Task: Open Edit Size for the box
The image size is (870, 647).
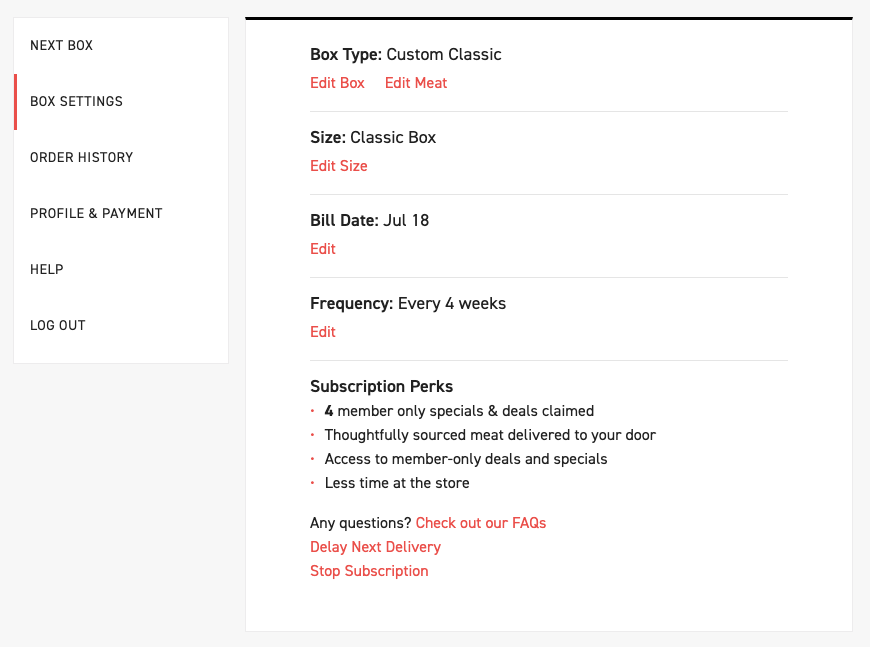Action: click(339, 166)
